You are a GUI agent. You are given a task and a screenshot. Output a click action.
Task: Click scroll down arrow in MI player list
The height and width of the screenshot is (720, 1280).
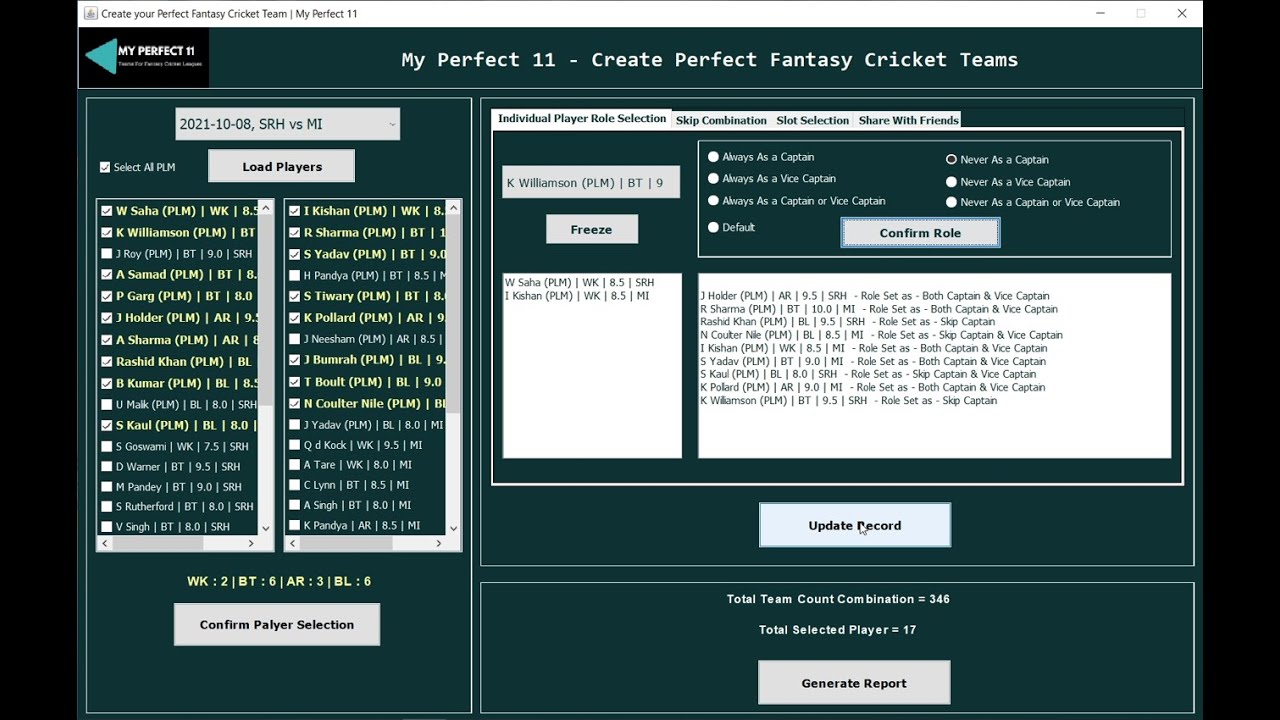(x=453, y=528)
